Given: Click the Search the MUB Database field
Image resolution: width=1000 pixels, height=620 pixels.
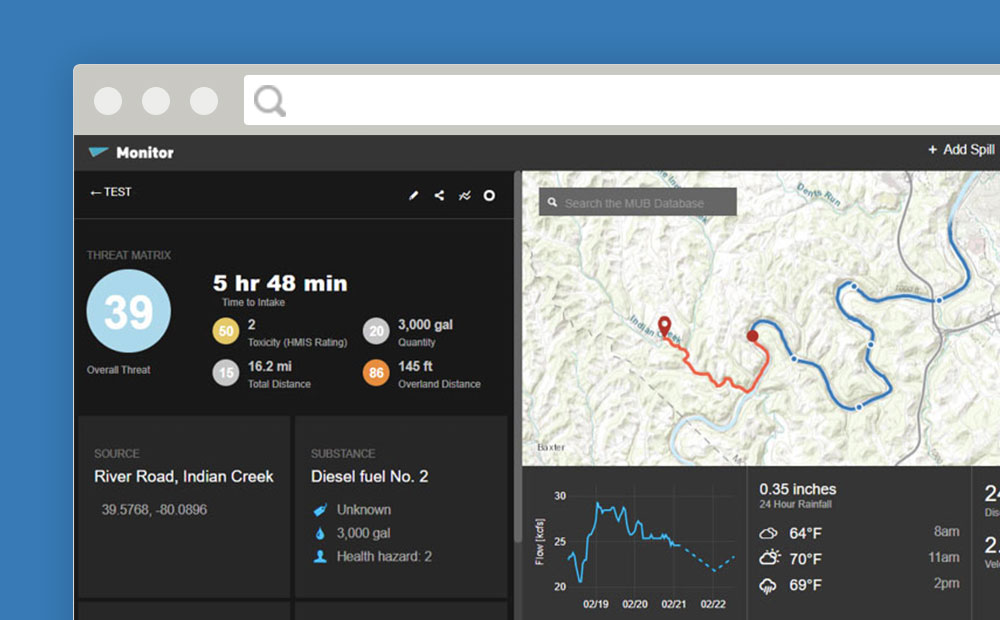Looking at the screenshot, I should (638, 203).
